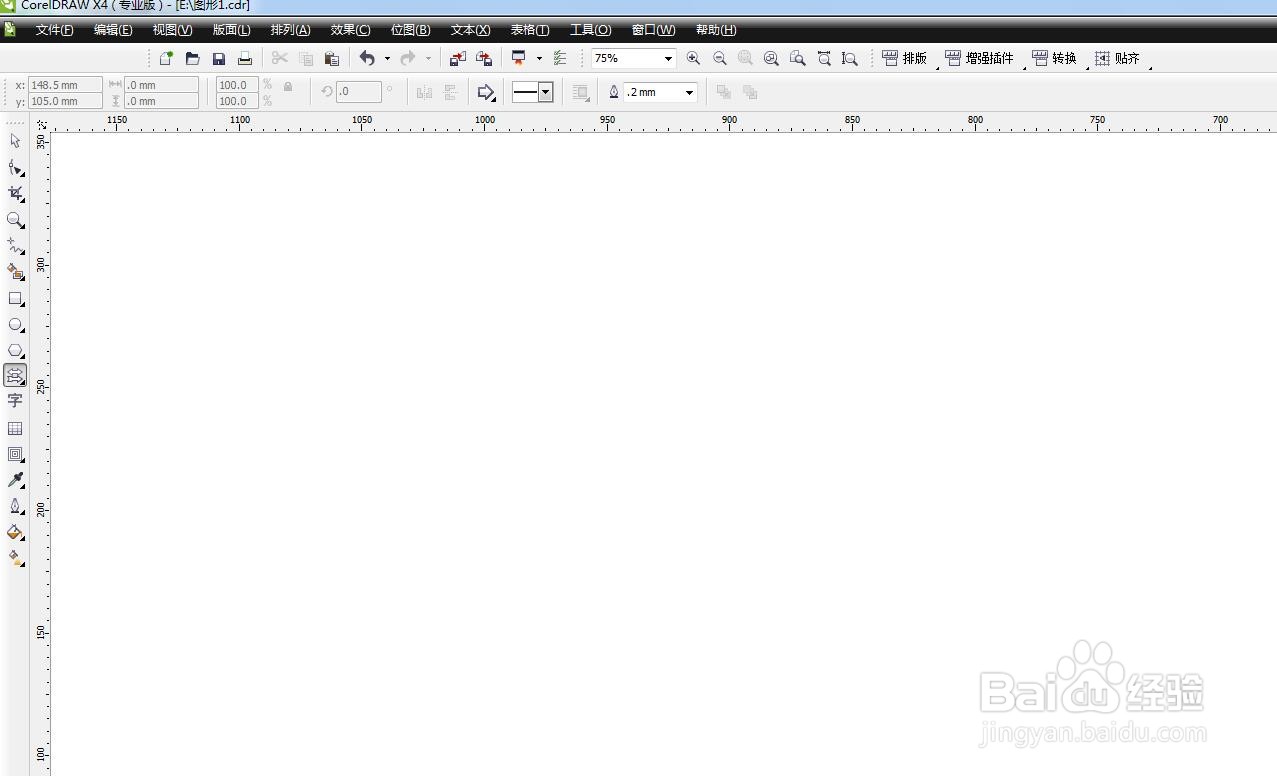Image resolution: width=1277 pixels, height=776 pixels.
Task: Expand the Application Launcher dropdown arrow
Action: click(539, 59)
